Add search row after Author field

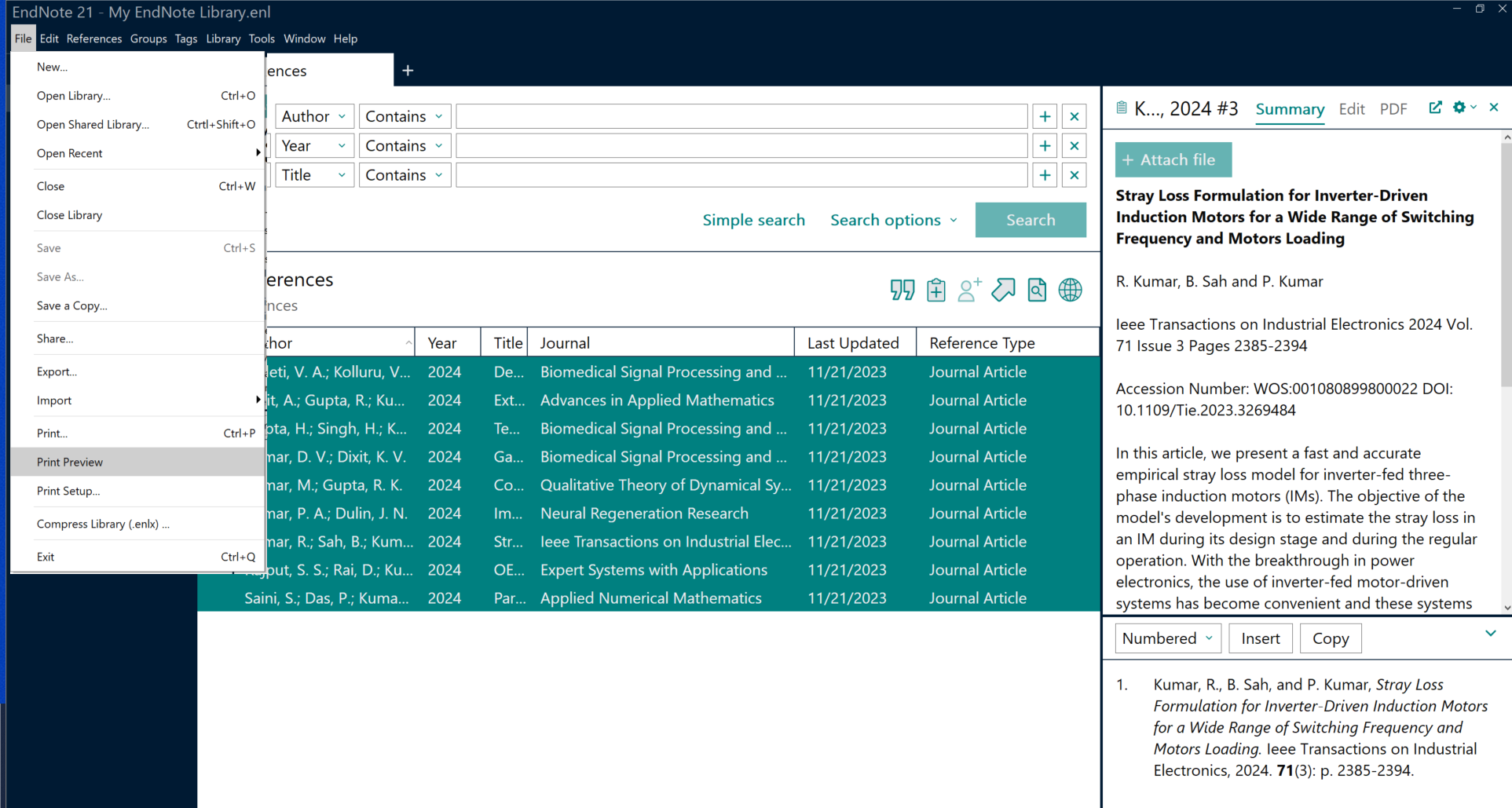[x=1045, y=116]
